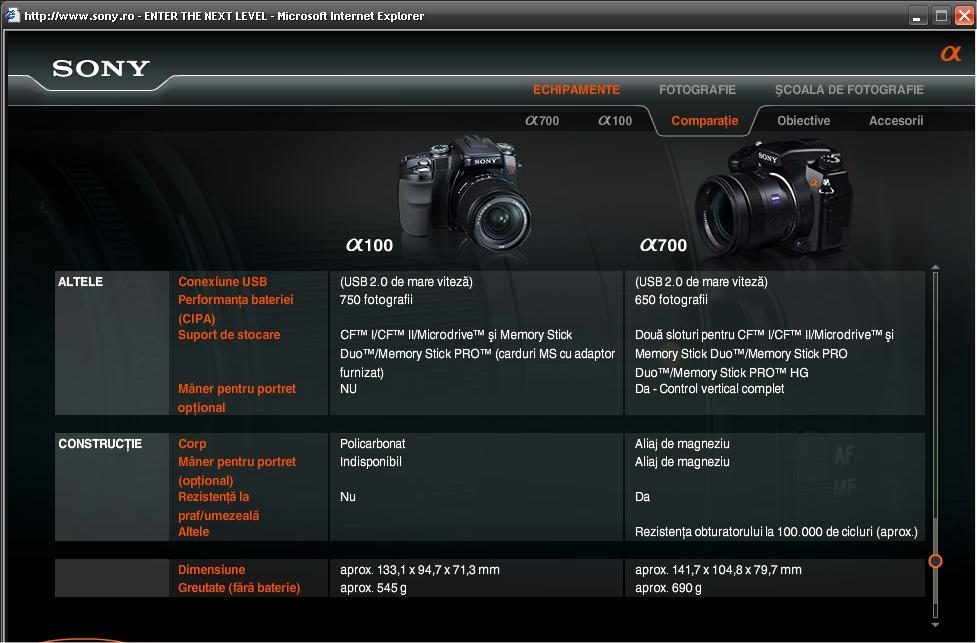
Task: Click the Dimensiune label
Action: pyautogui.click(x=211, y=569)
